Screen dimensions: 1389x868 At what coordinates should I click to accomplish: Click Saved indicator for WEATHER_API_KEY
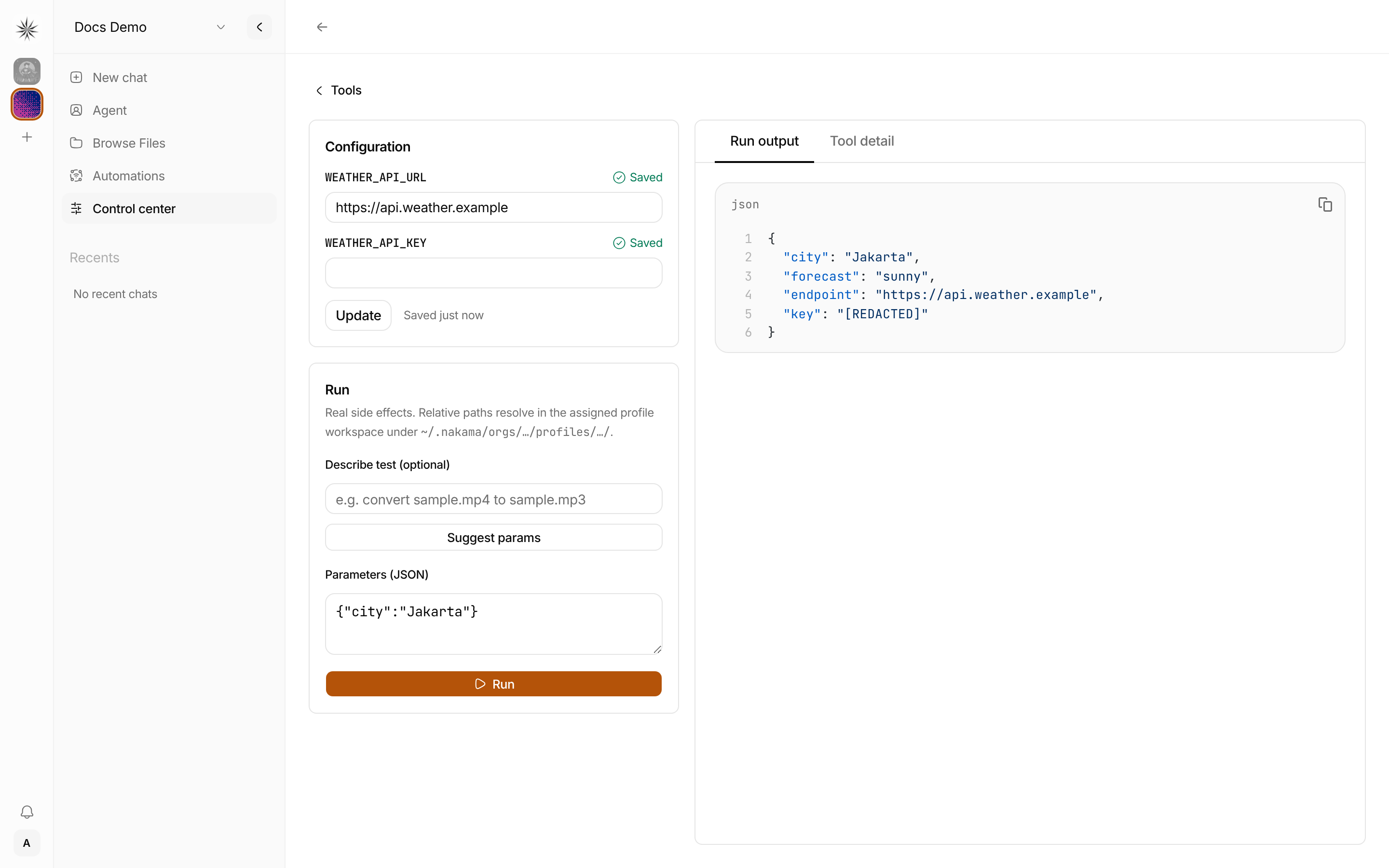coord(637,243)
